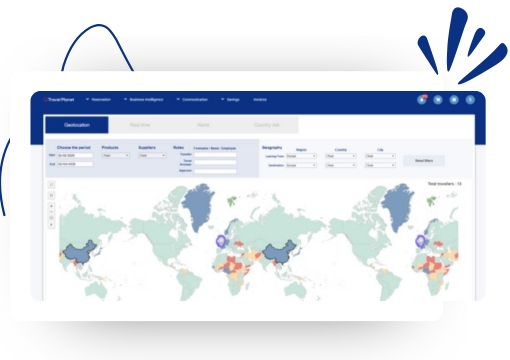Switch to the Real time tab
This screenshot has height=360, width=510.
140,125
